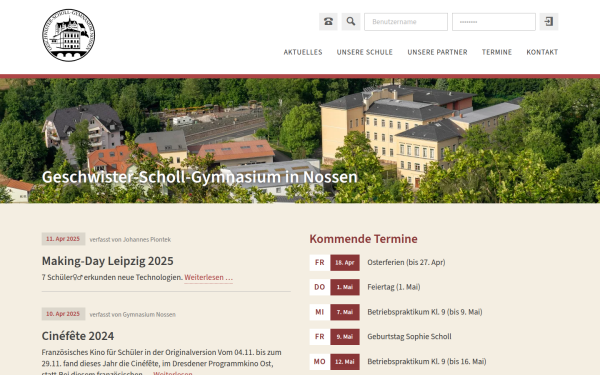600x375 pixels.
Task: Click the school logo emblem
Action: (68, 35)
